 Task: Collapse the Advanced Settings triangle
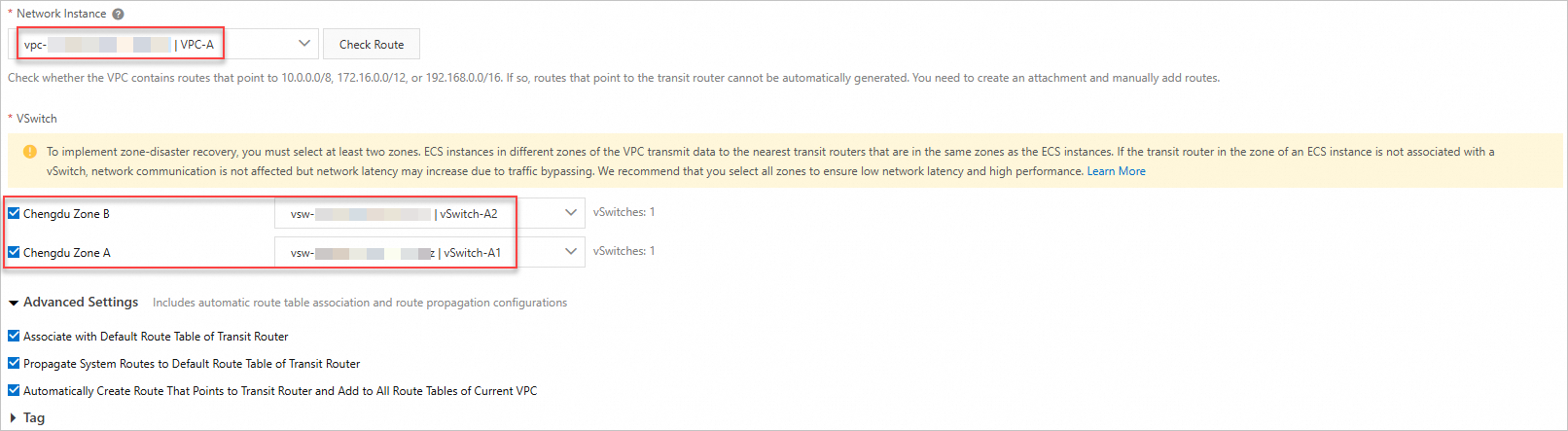[14, 303]
